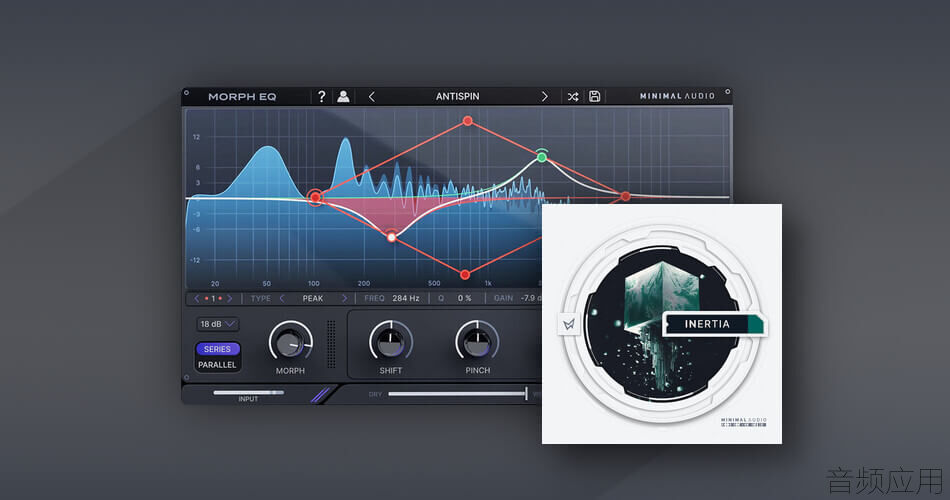950x500 pixels.
Task: Click the INPUT level slider
Action: point(248,393)
